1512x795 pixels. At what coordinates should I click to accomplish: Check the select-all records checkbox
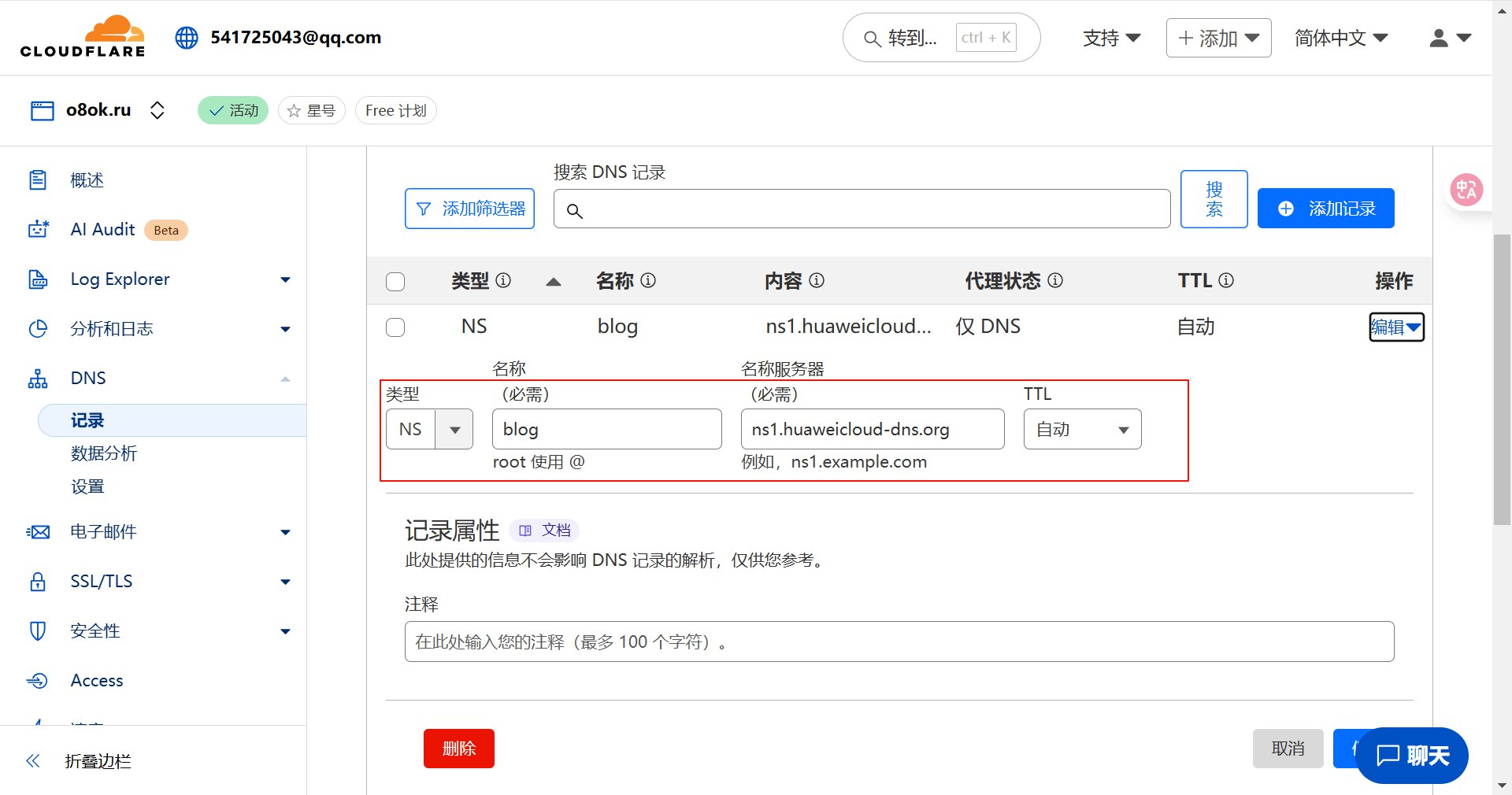[395, 282]
